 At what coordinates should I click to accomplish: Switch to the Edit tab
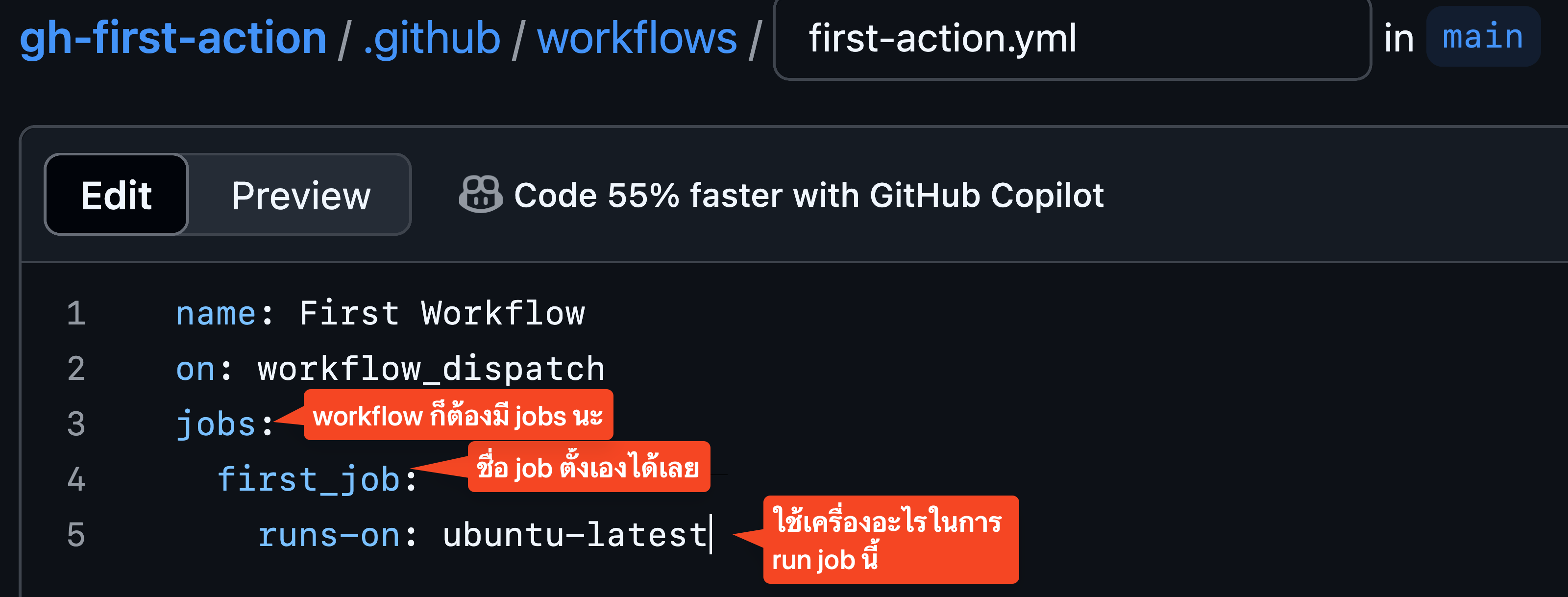point(116,195)
